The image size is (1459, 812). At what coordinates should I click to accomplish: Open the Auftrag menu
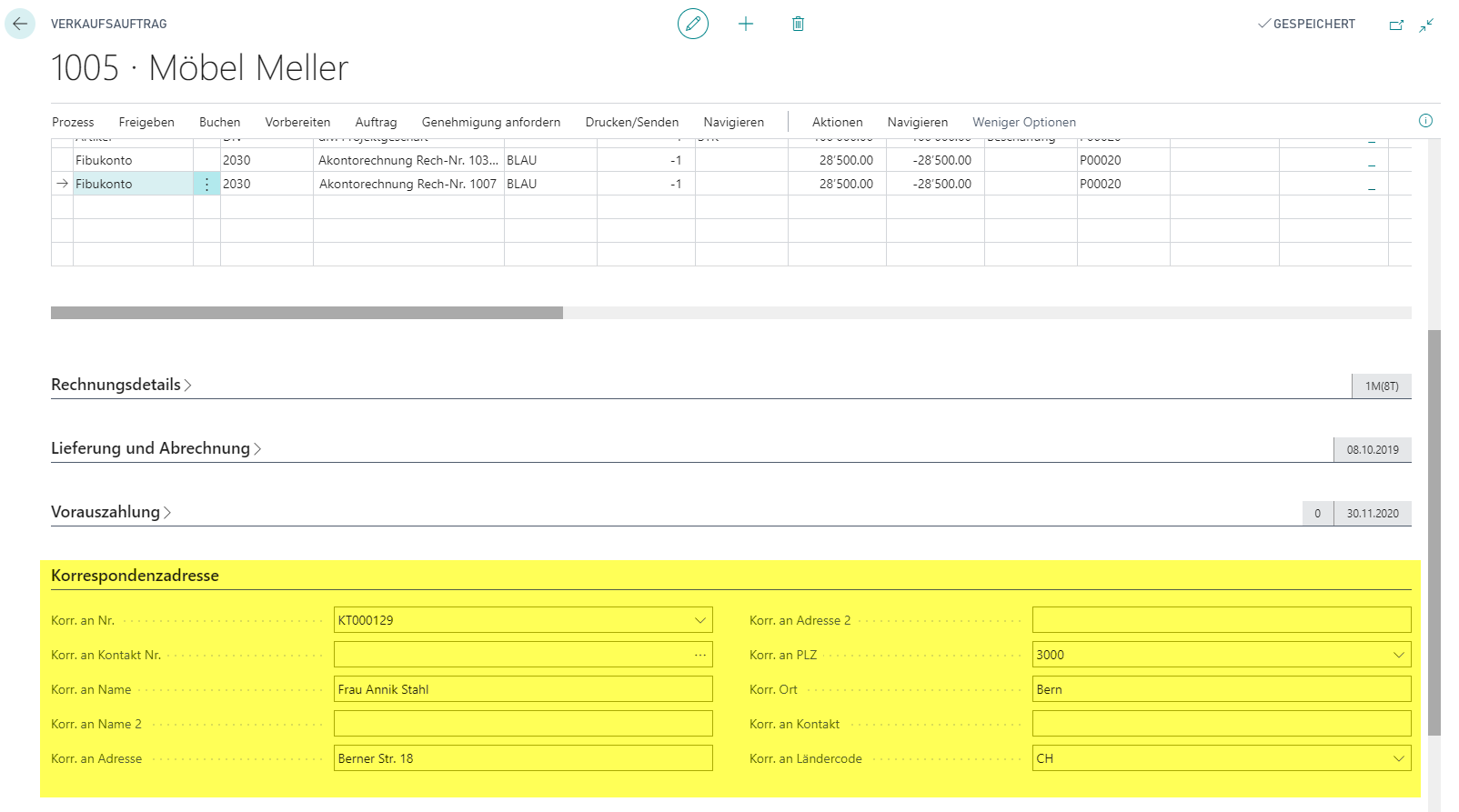[376, 122]
